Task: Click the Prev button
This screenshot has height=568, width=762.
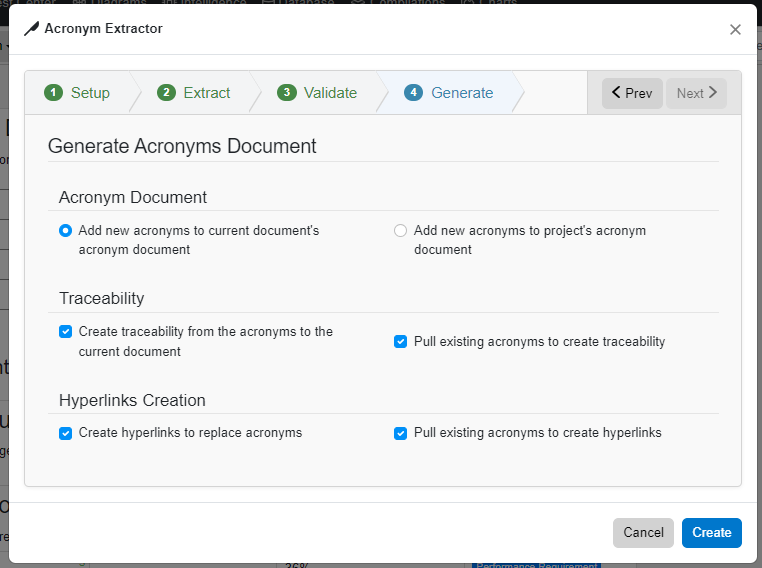Action: [632, 93]
